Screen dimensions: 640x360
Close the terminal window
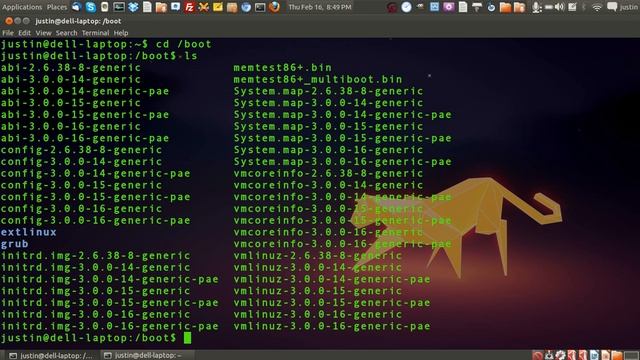coord(9,21)
